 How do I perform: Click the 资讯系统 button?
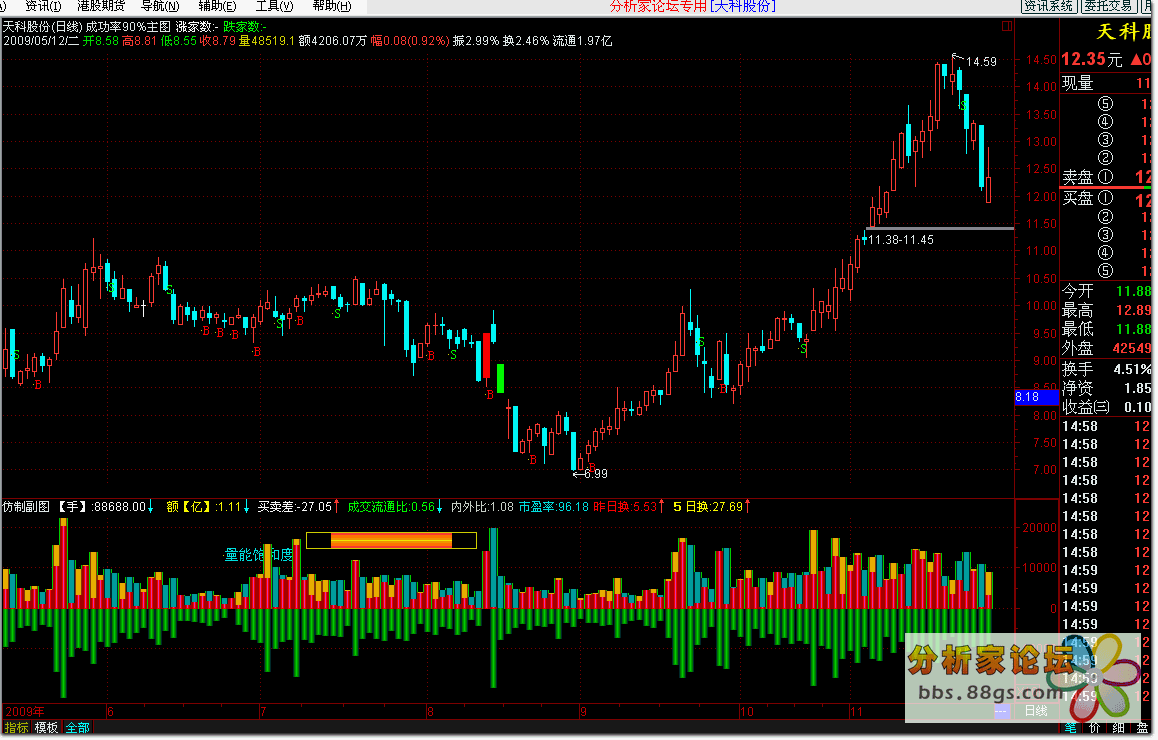pos(1049,6)
